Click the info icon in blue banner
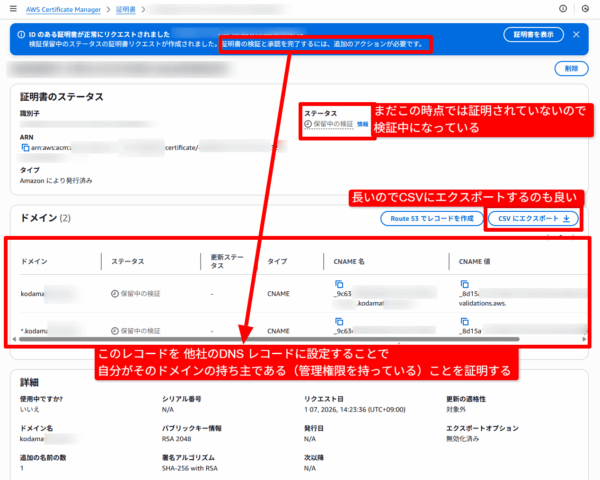Screen dimensions: 600x480 tap(20, 34)
